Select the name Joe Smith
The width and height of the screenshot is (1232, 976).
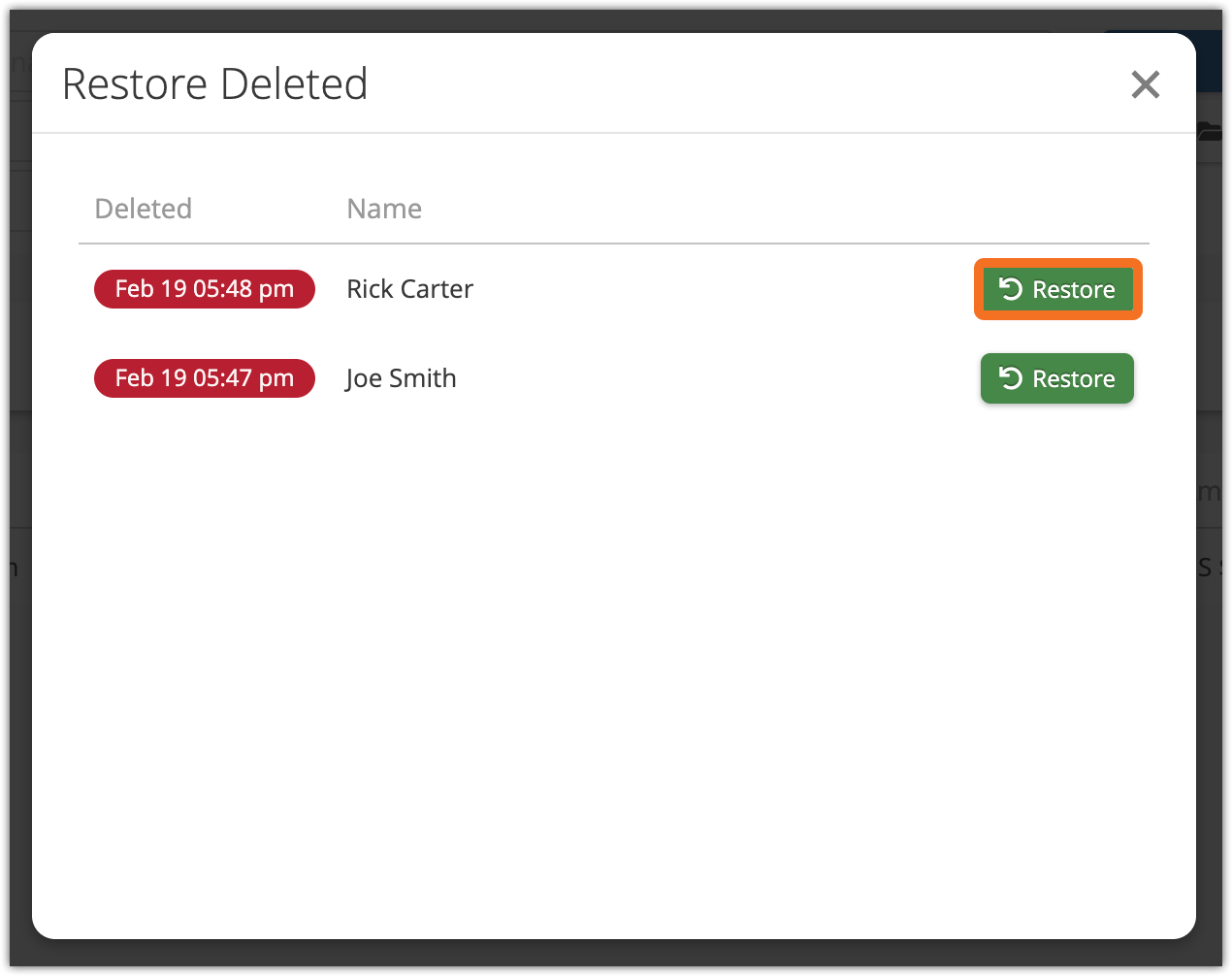(401, 378)
